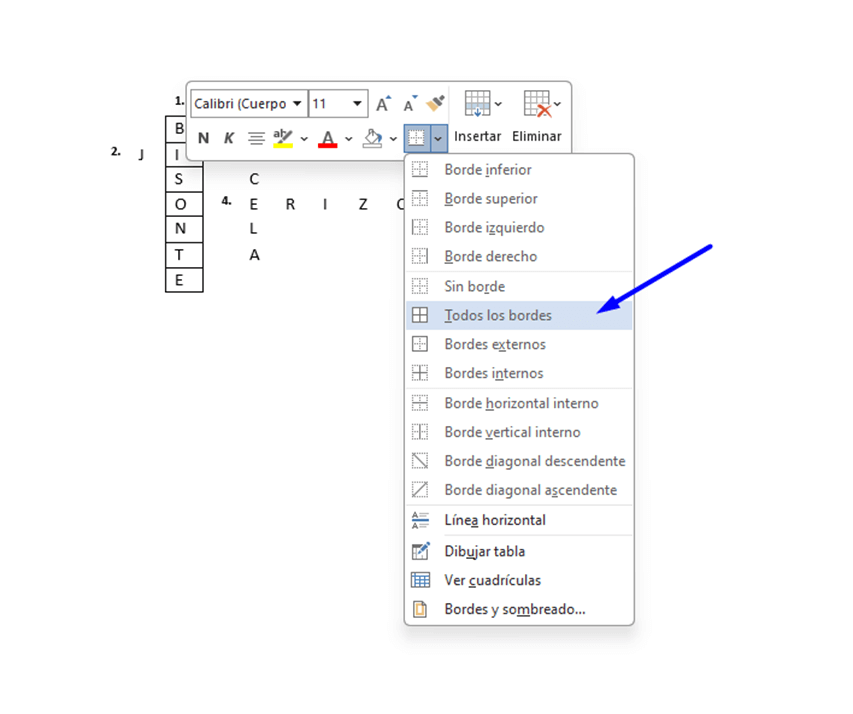Click the shading paint bucket icon
This screenshot has height=714, width=853.
pyautogui.click(x=373, y=138)
